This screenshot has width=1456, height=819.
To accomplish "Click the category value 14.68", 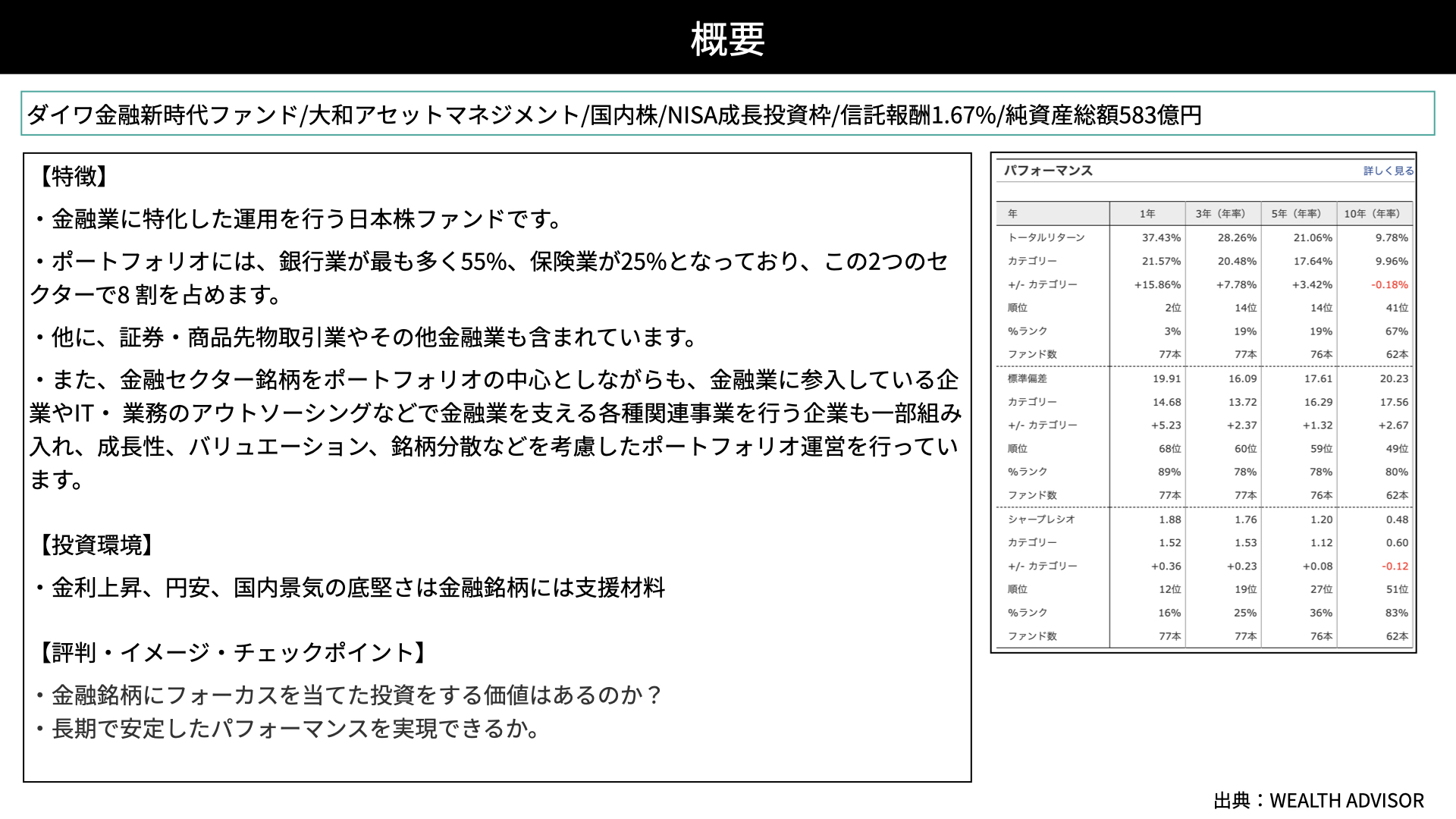I will (1166, 402).
